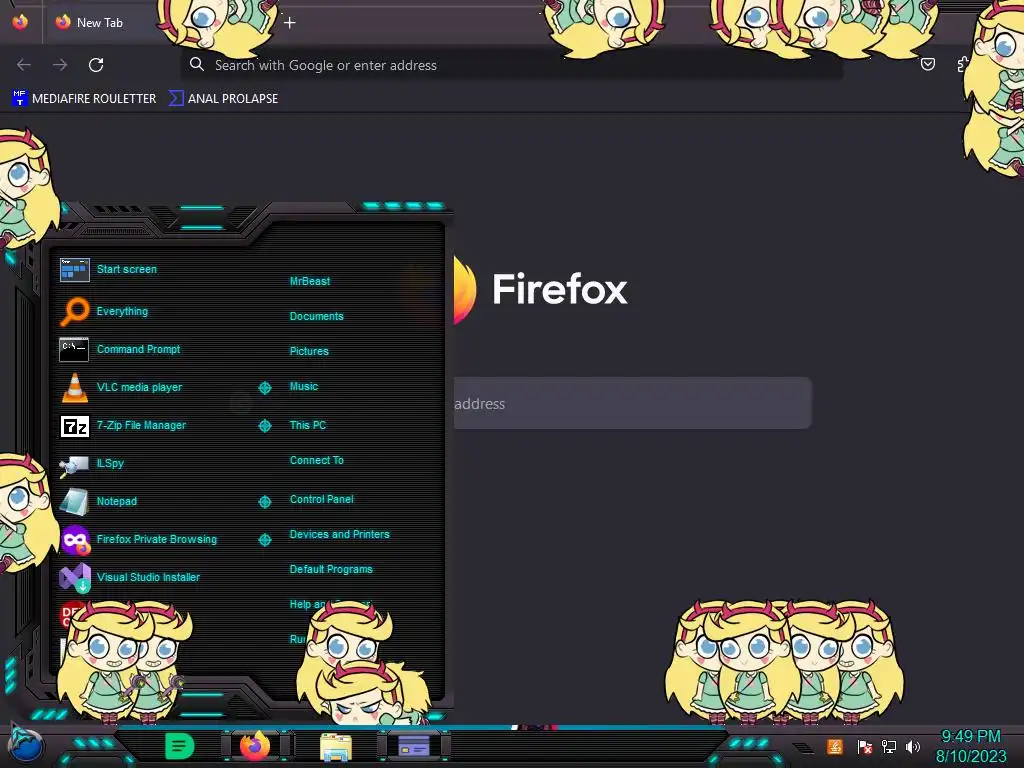Click the 7z icon
Image resolution: width=1024 pixels, height=768 pixels.
pyautogui.click(x=74, y=426)
